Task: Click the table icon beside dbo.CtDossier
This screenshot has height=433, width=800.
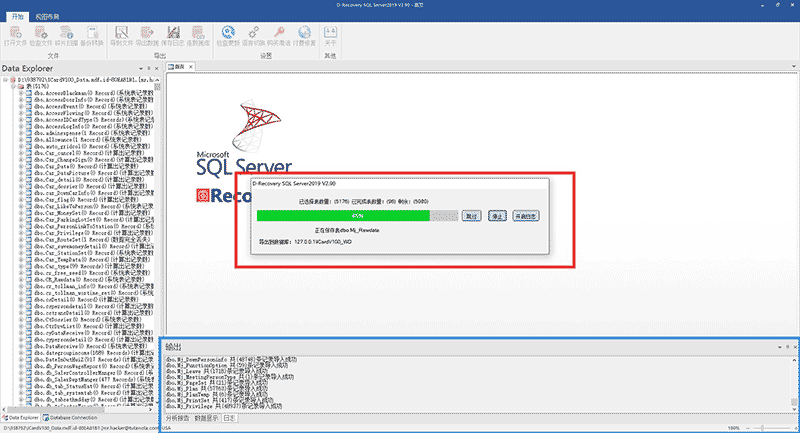Action: tap(29, 320)
